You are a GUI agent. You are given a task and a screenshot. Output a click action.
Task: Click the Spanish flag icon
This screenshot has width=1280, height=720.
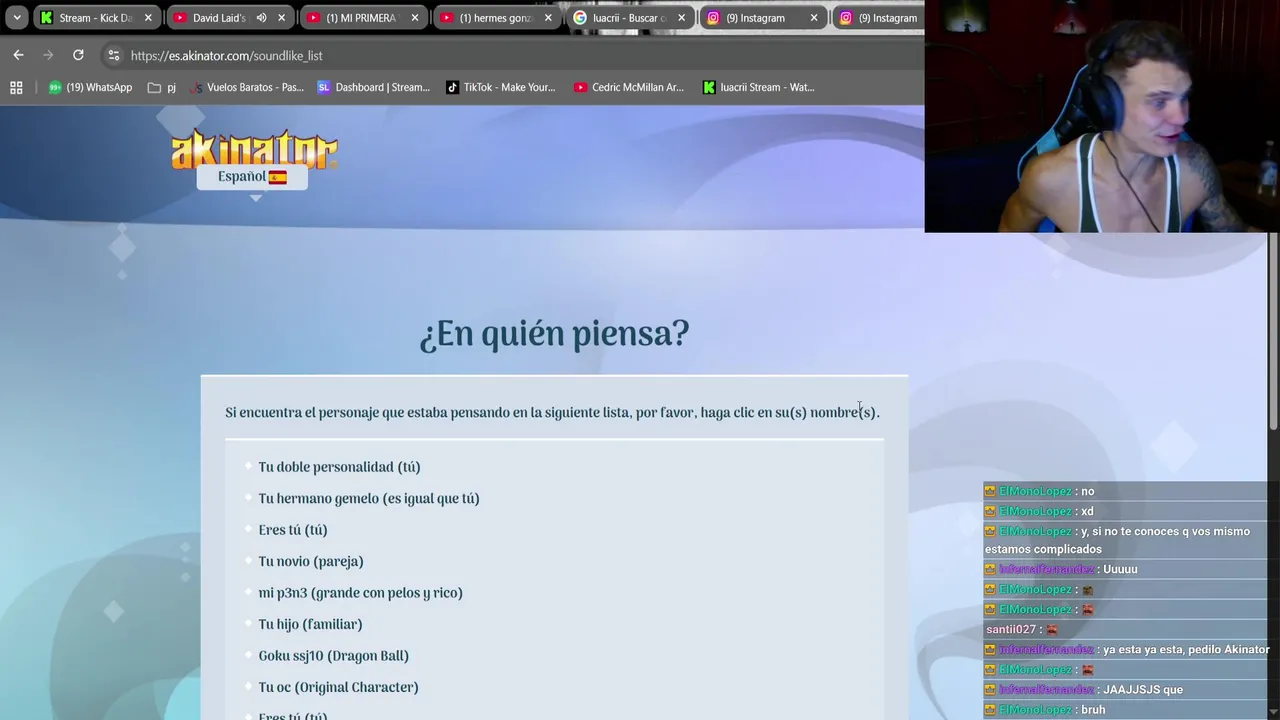(x=277, y=177)
